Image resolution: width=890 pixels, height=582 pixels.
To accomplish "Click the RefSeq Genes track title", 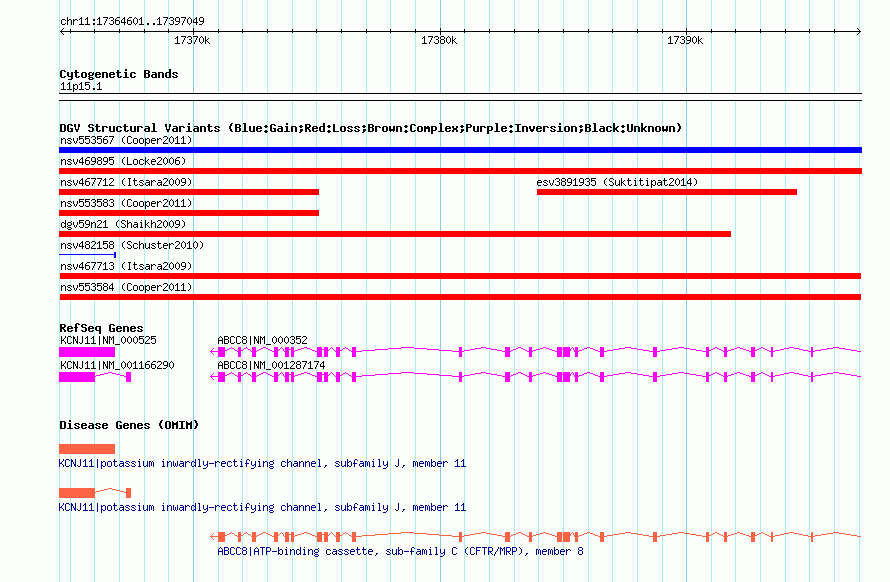I will point(101,328).
